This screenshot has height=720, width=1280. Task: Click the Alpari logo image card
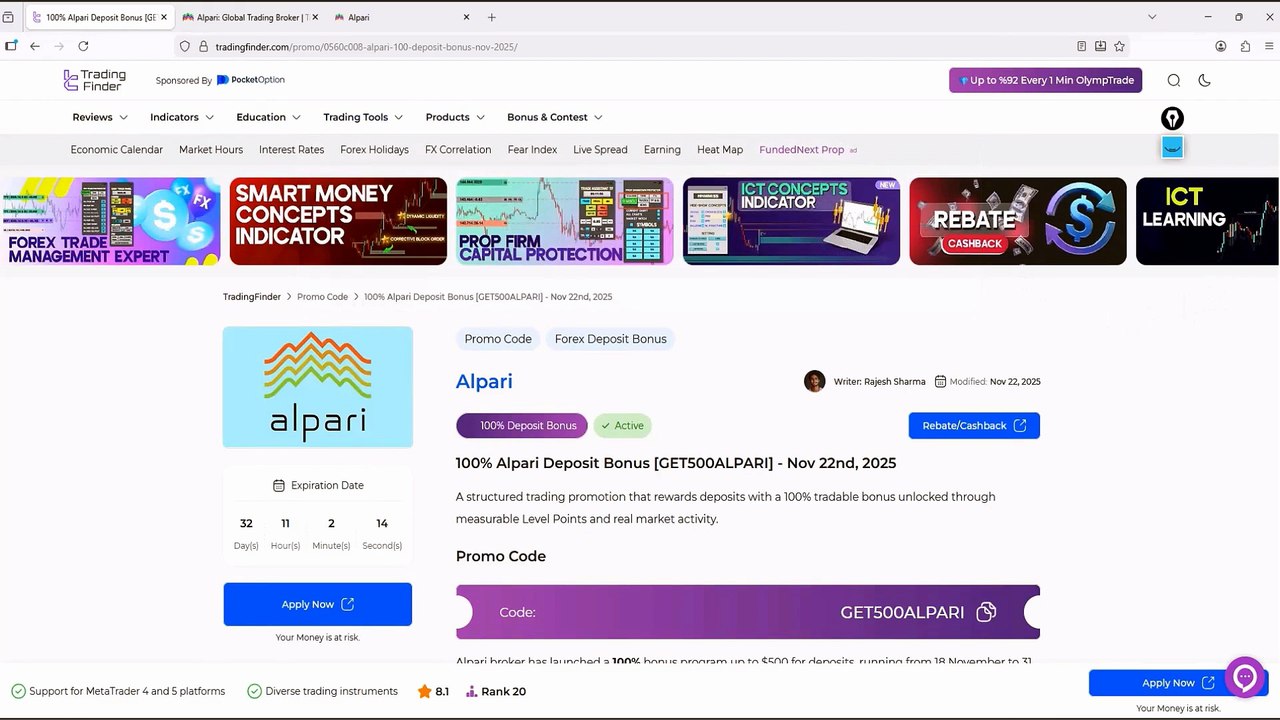pyautogui.click(x=318, y=387)
